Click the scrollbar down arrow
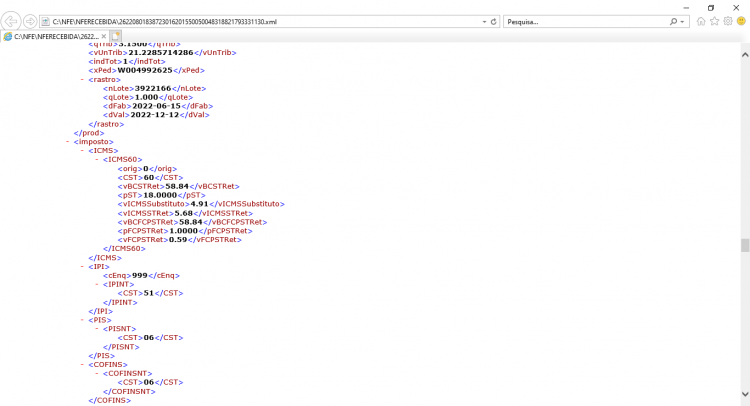 [x=745, y=394]
